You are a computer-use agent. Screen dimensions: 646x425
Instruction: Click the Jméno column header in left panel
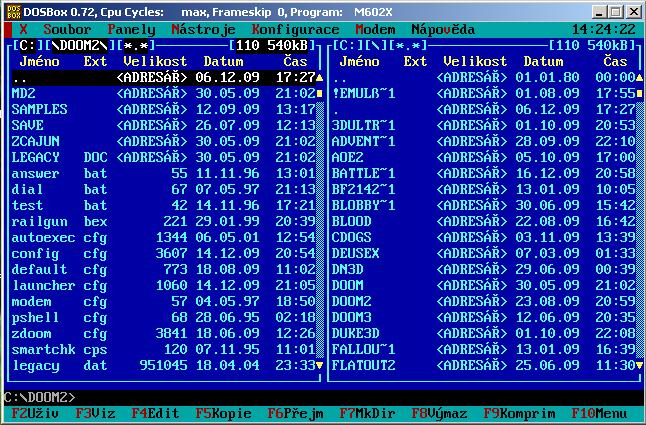pos(40,61)
